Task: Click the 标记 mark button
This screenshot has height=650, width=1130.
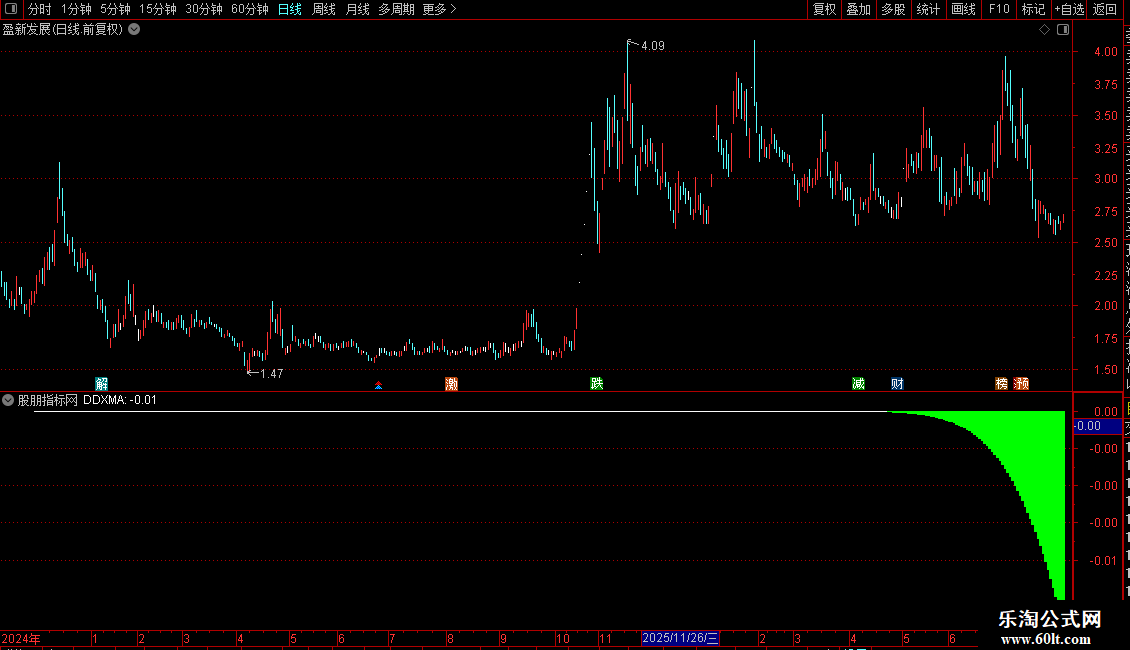Action: click(x=1033, y=9)
